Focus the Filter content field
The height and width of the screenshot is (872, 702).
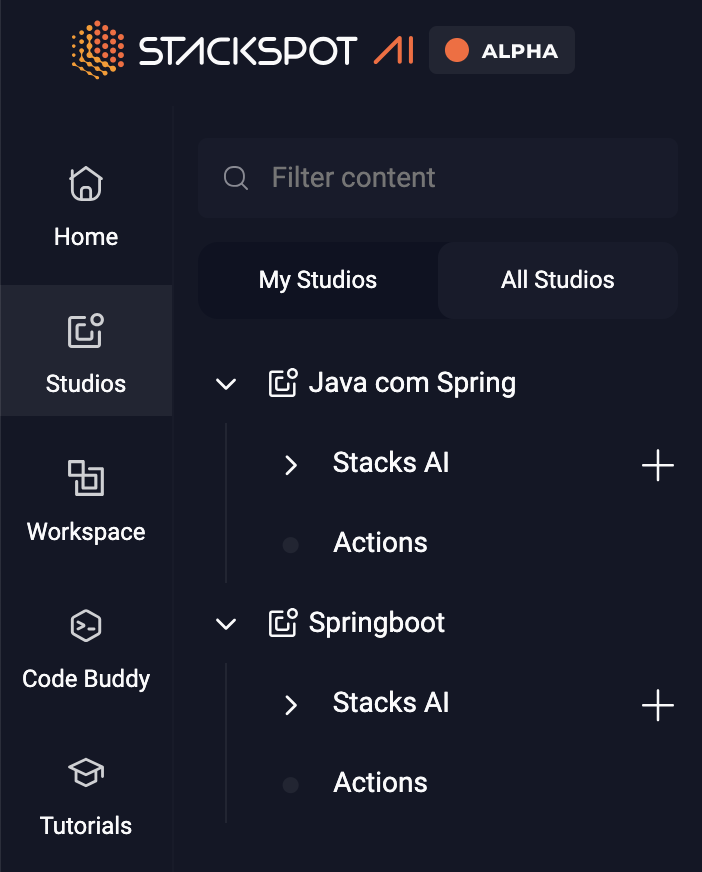[438, 178]
